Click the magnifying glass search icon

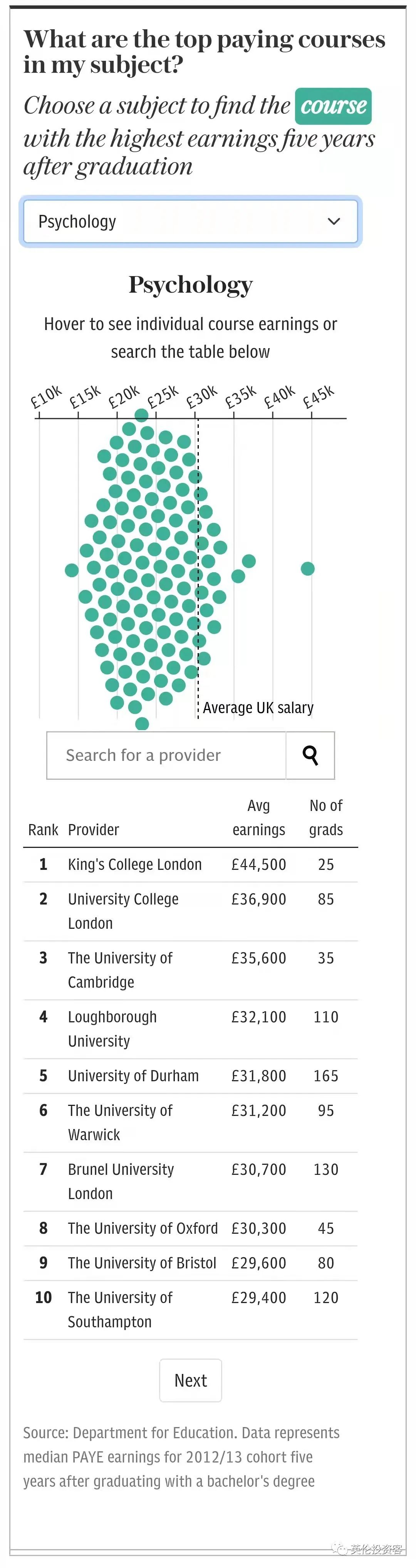tap(310, 756)
